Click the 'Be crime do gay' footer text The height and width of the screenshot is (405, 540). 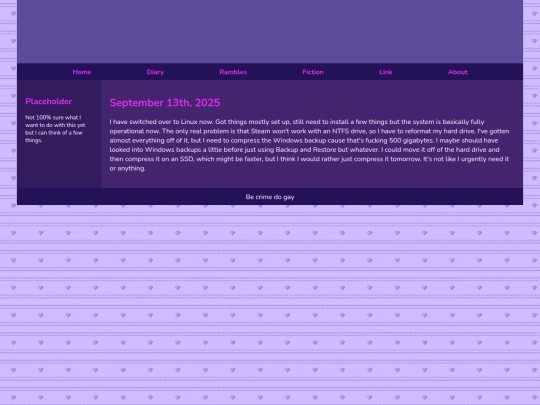click(270, 197)
